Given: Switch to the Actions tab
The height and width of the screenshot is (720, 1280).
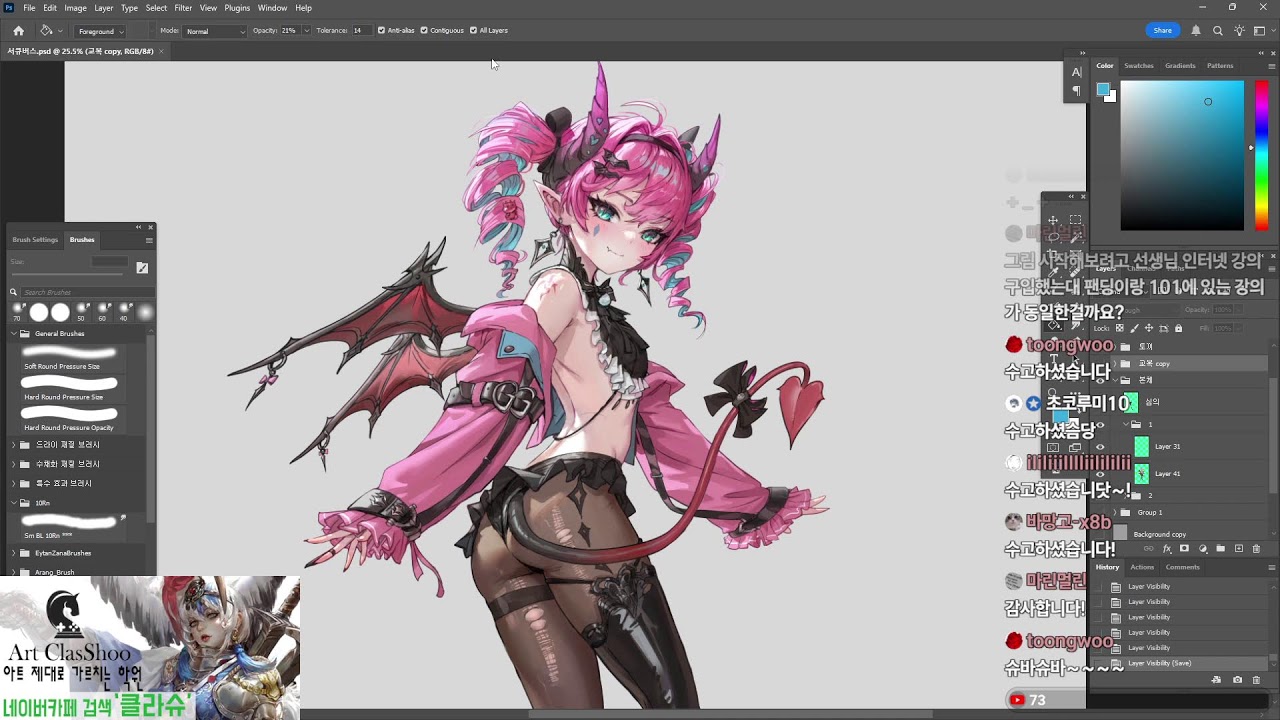Looking at the screenshot, I should tap(1142, 567).
